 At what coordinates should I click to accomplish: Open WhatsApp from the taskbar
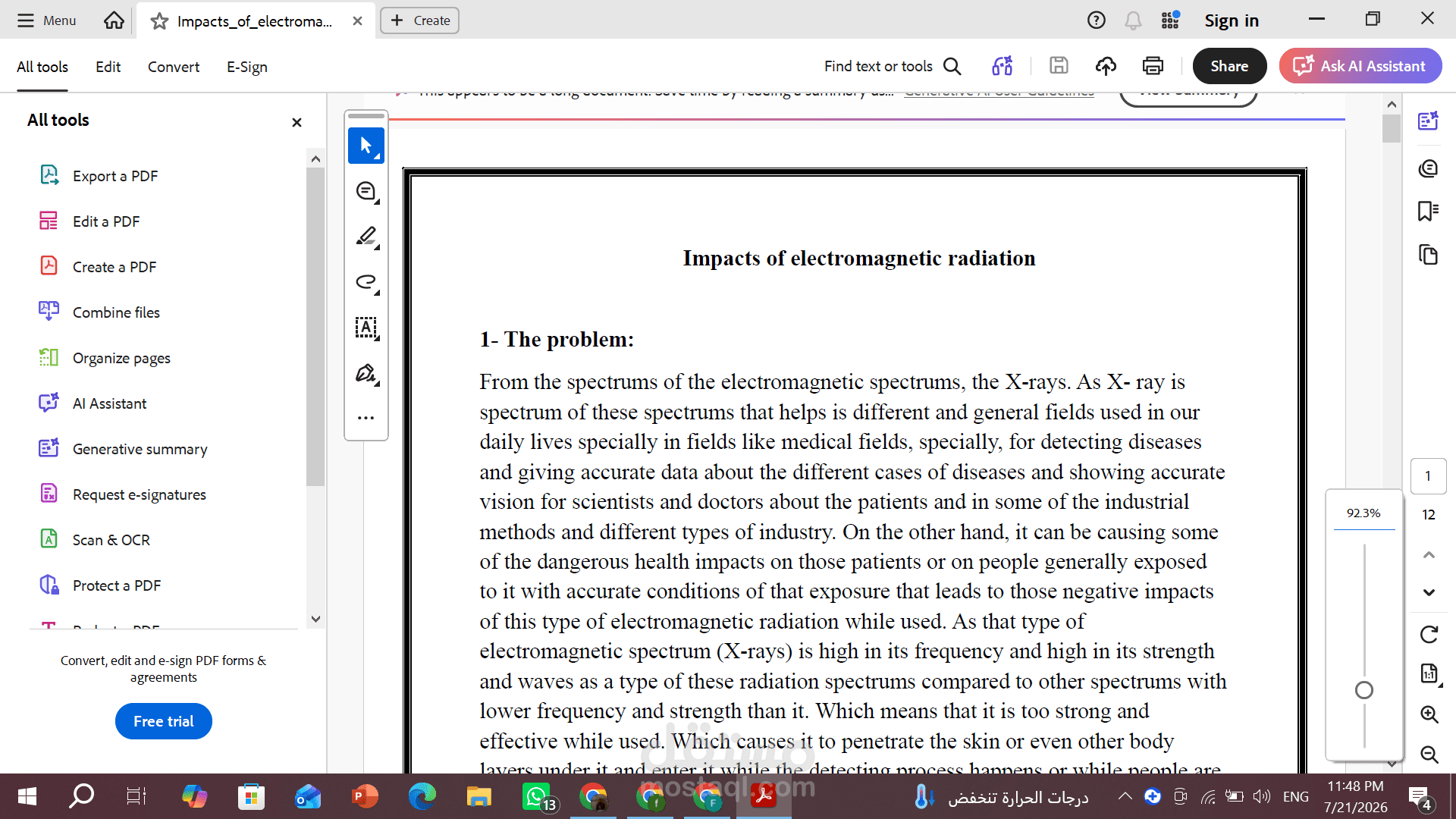coord(537,796)
